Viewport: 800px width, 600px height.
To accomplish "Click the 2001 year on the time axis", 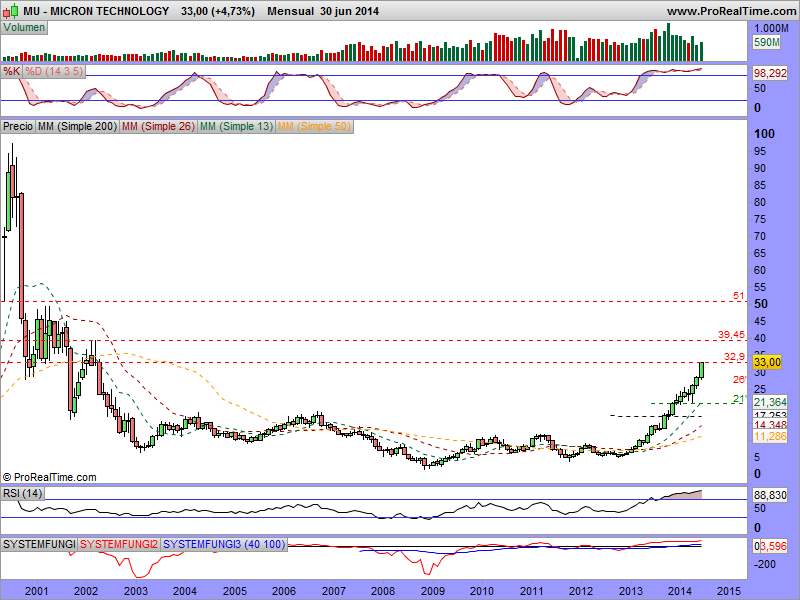I will pyautogui.click(x=36, y=591).
